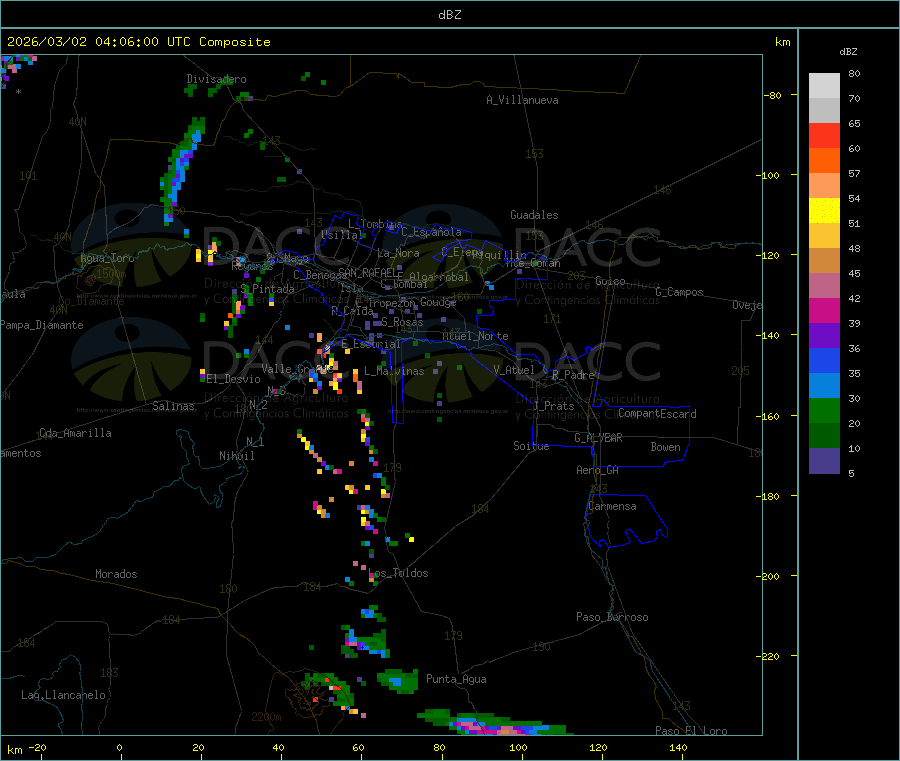Click the SAN_RAFAEL map label
Image resolution: width=900 pixels, height=761 pixels.
point(370,272)
